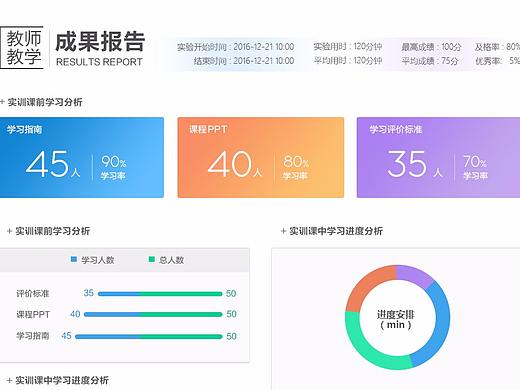
Task: Click total 50 at 评价标准 bar end
Action: [231, 294]
